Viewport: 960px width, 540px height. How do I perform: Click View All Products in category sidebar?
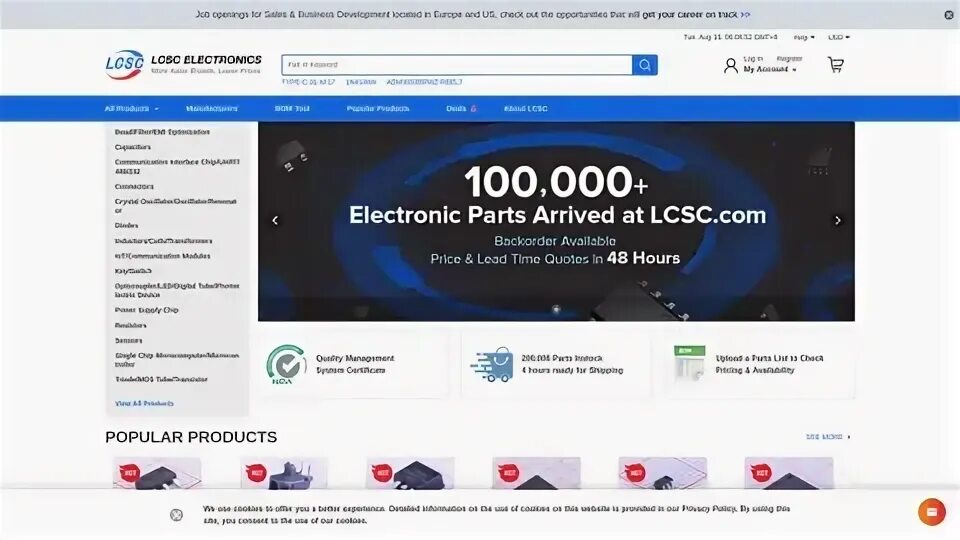click(144, 403)
